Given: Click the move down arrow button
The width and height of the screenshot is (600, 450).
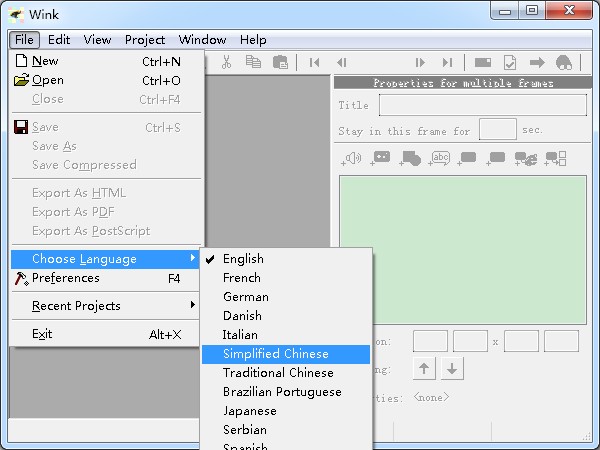Looking at the screenshot, I should click(453, 369).
